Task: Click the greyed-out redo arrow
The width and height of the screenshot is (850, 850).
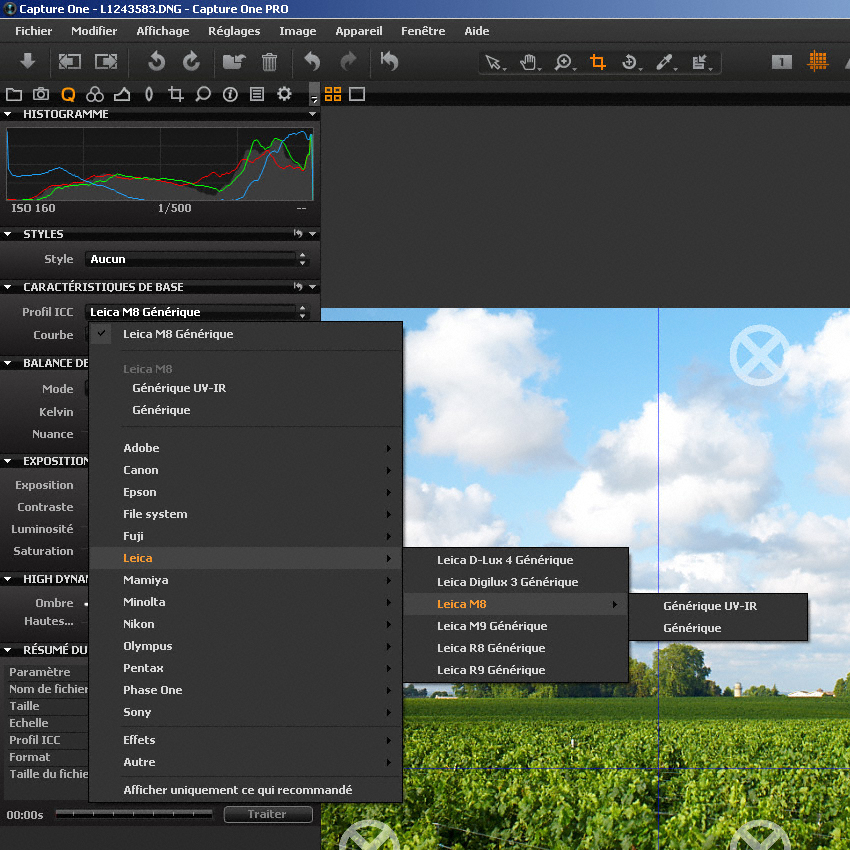Action: (x=348, y=61)
